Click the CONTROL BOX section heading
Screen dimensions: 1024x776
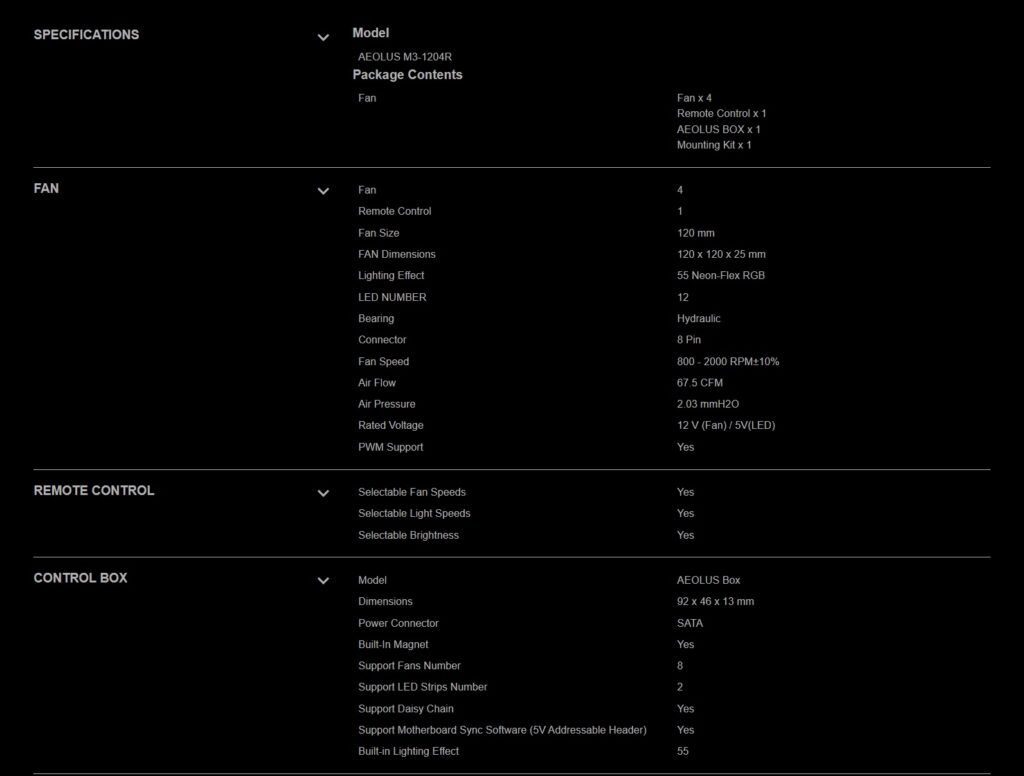point(80,577)
